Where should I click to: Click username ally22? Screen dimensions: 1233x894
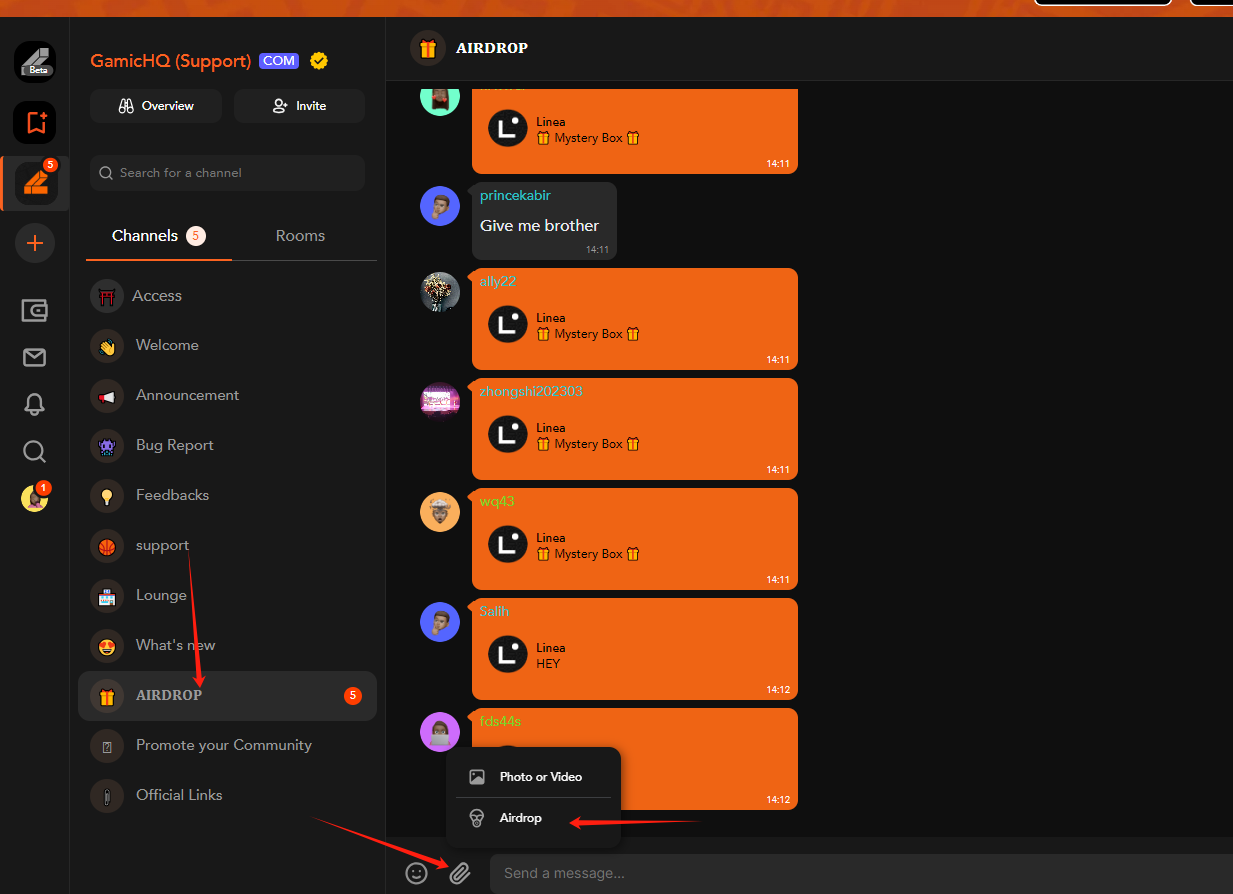pyautogui.click(x=498, y=281)
